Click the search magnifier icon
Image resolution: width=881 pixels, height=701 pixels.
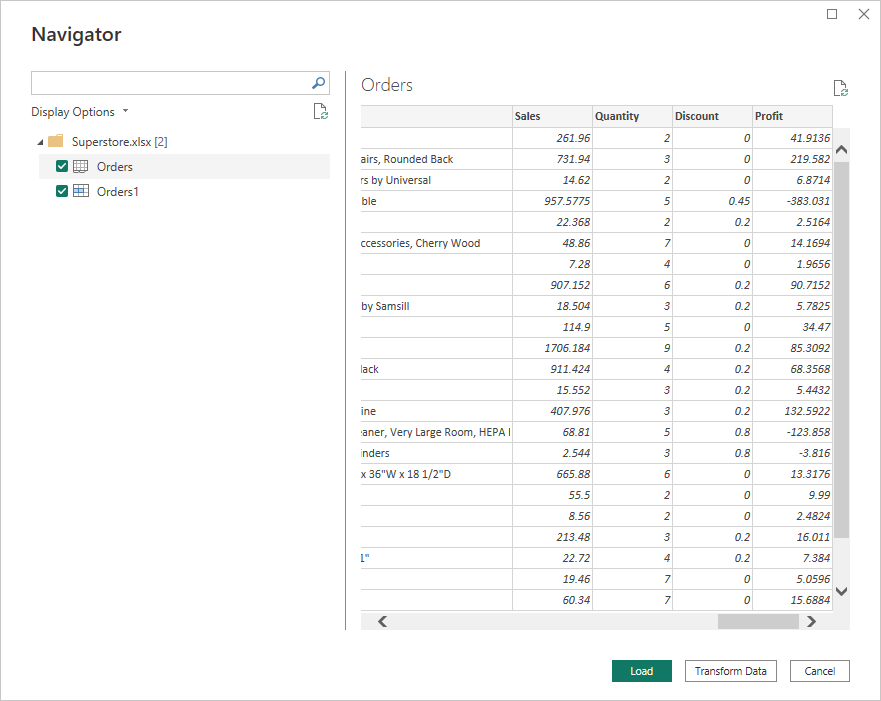pyautogui.click(x=319, y=84)
